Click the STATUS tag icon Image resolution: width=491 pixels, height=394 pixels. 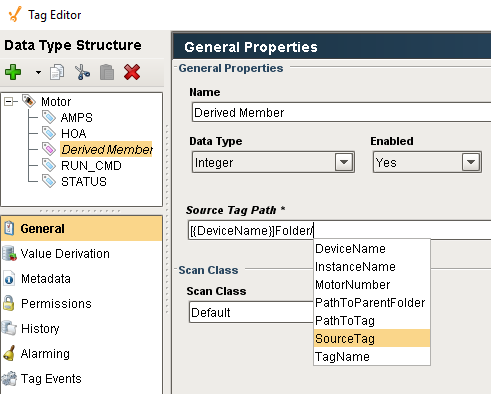(x=49, y=181)
